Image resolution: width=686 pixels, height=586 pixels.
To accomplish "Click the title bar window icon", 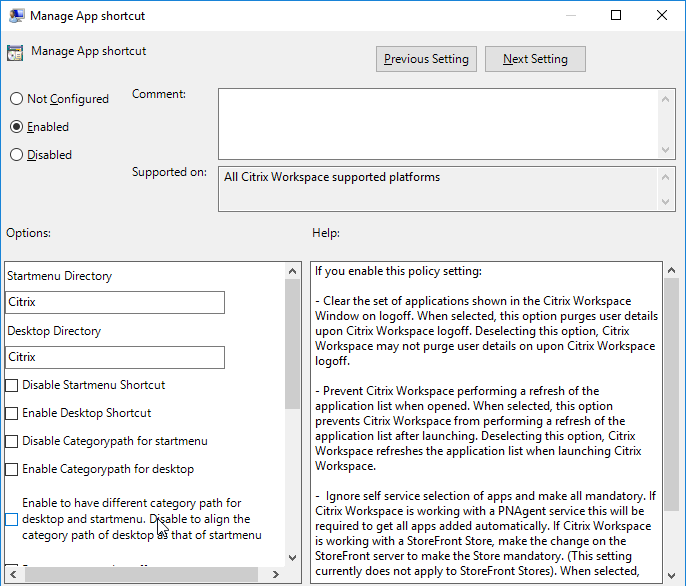I will click(x=17, y=16).
